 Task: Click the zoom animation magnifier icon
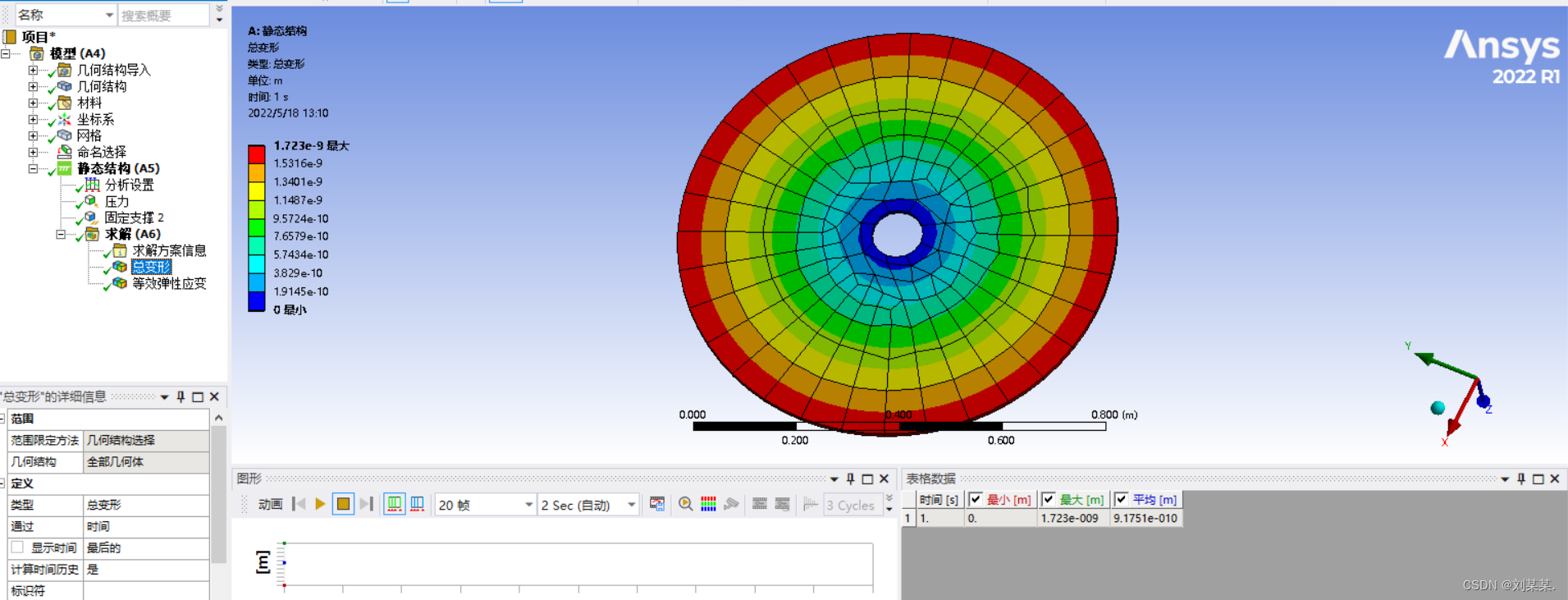pos(685,504)
